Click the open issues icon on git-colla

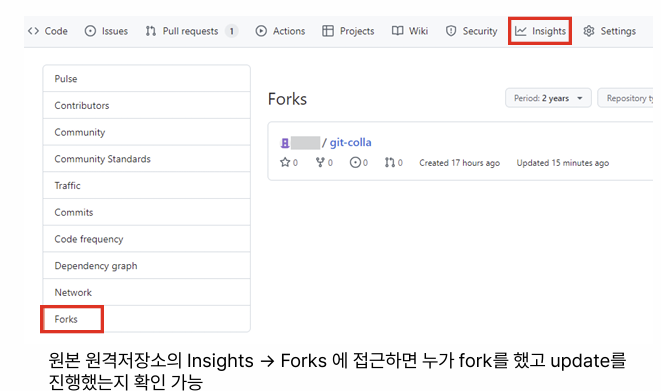click(355, 162)
